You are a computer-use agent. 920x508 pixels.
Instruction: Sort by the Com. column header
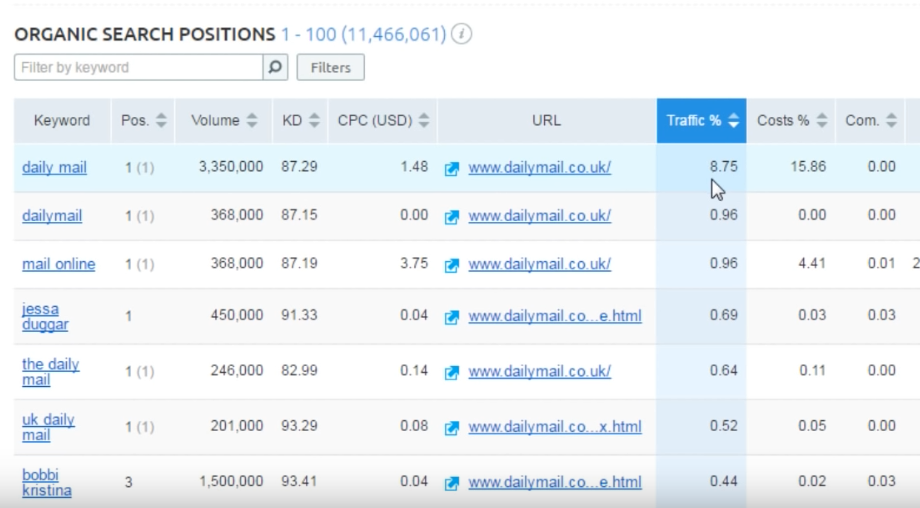point(871,120)
